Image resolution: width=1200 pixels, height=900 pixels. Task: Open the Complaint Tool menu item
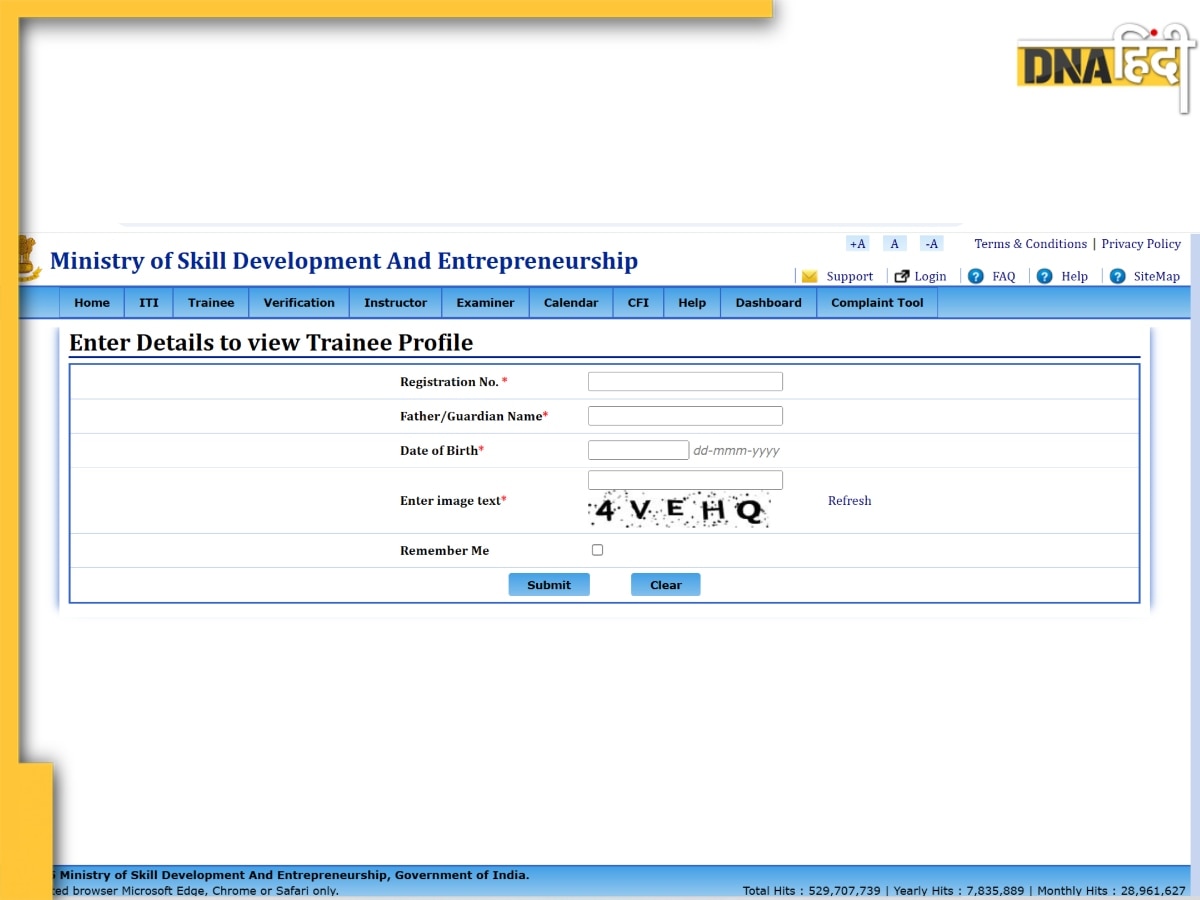(877, 303)
